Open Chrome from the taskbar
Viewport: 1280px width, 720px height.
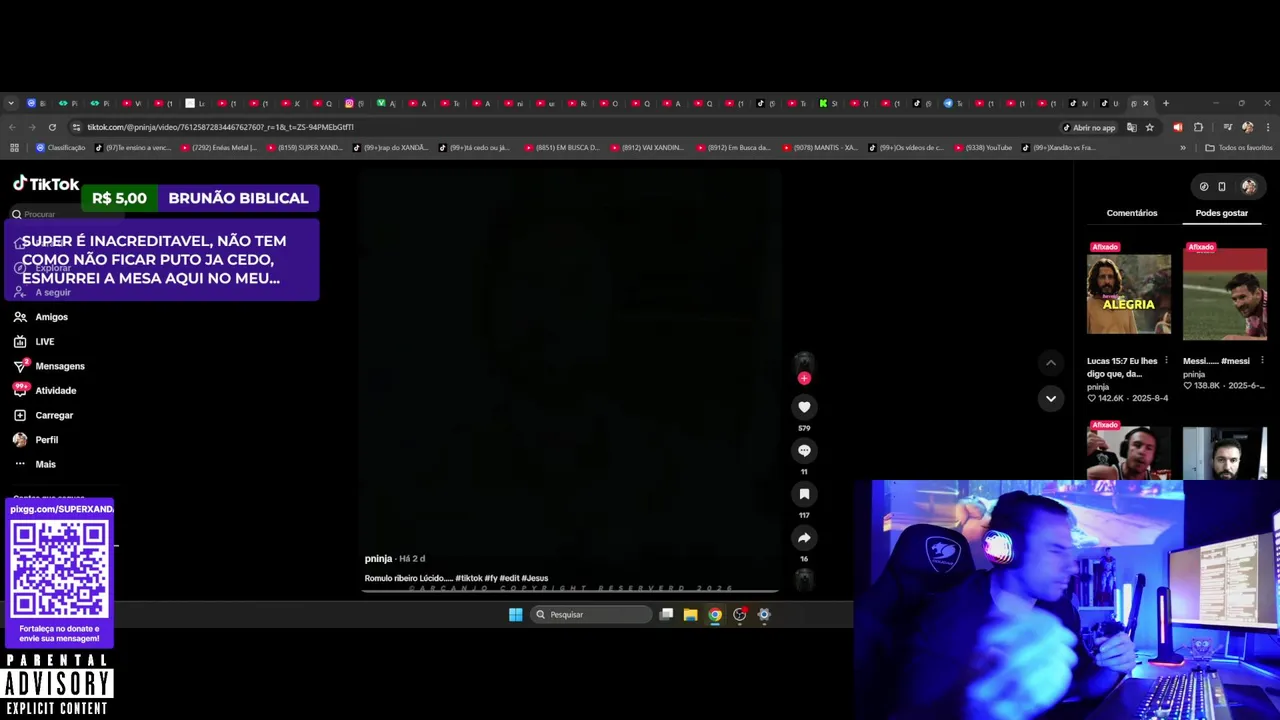(x=715, y=614)
